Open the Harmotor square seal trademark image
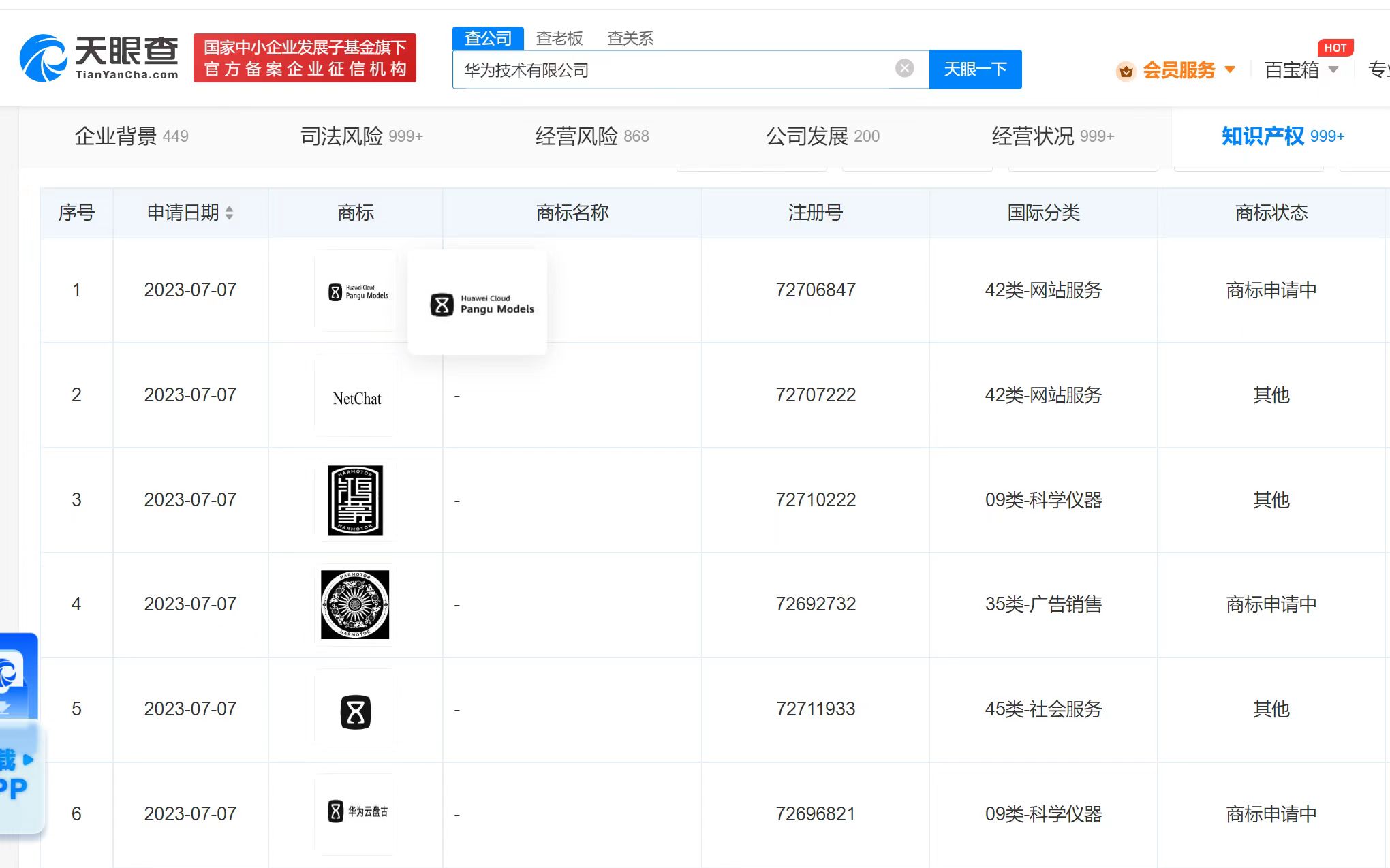 click(x=356, y=500)
